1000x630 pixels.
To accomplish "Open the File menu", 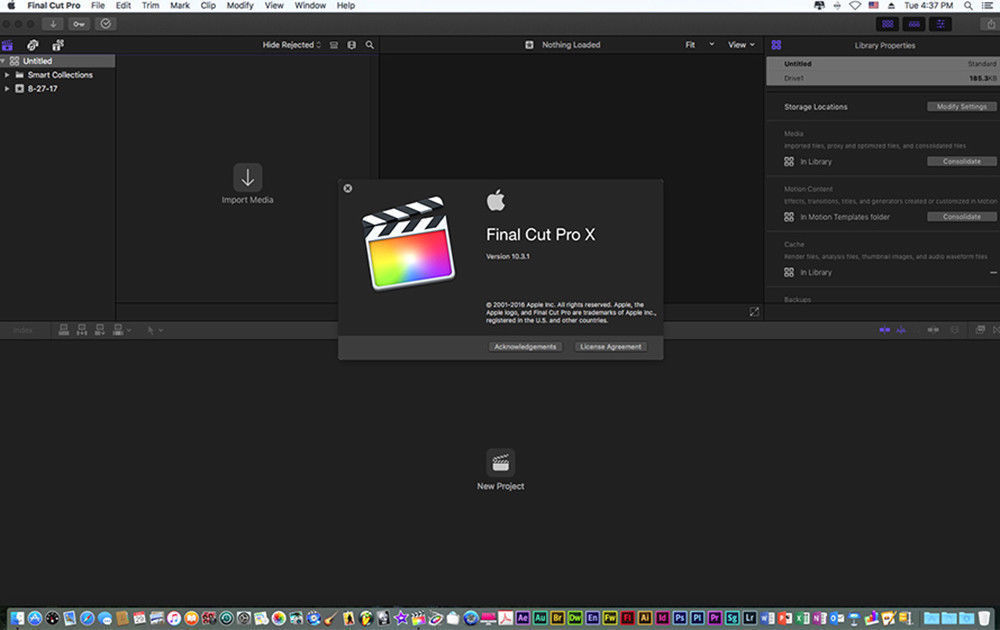I will [98, 6].
